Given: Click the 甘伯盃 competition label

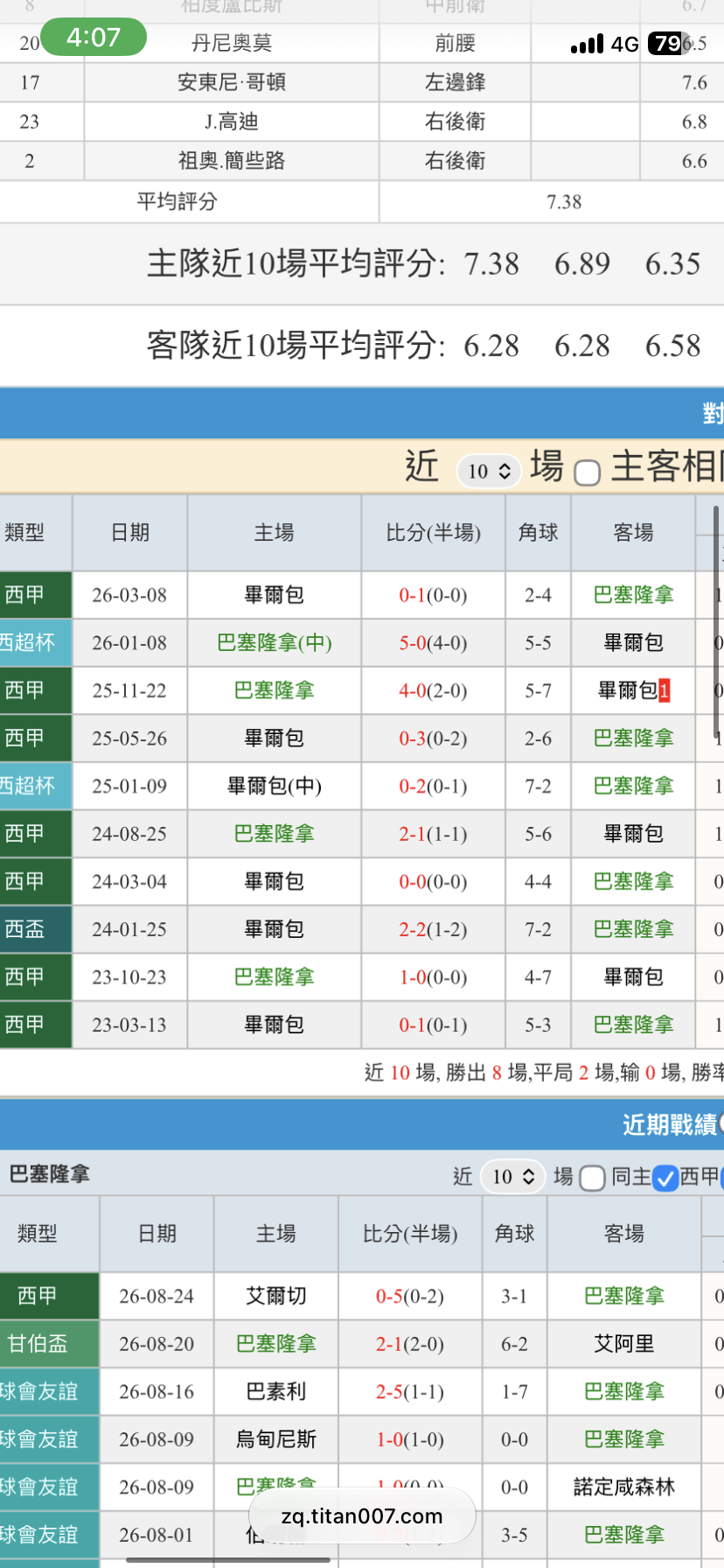Looking at the screenshot, I should (x=38, y=1344).
